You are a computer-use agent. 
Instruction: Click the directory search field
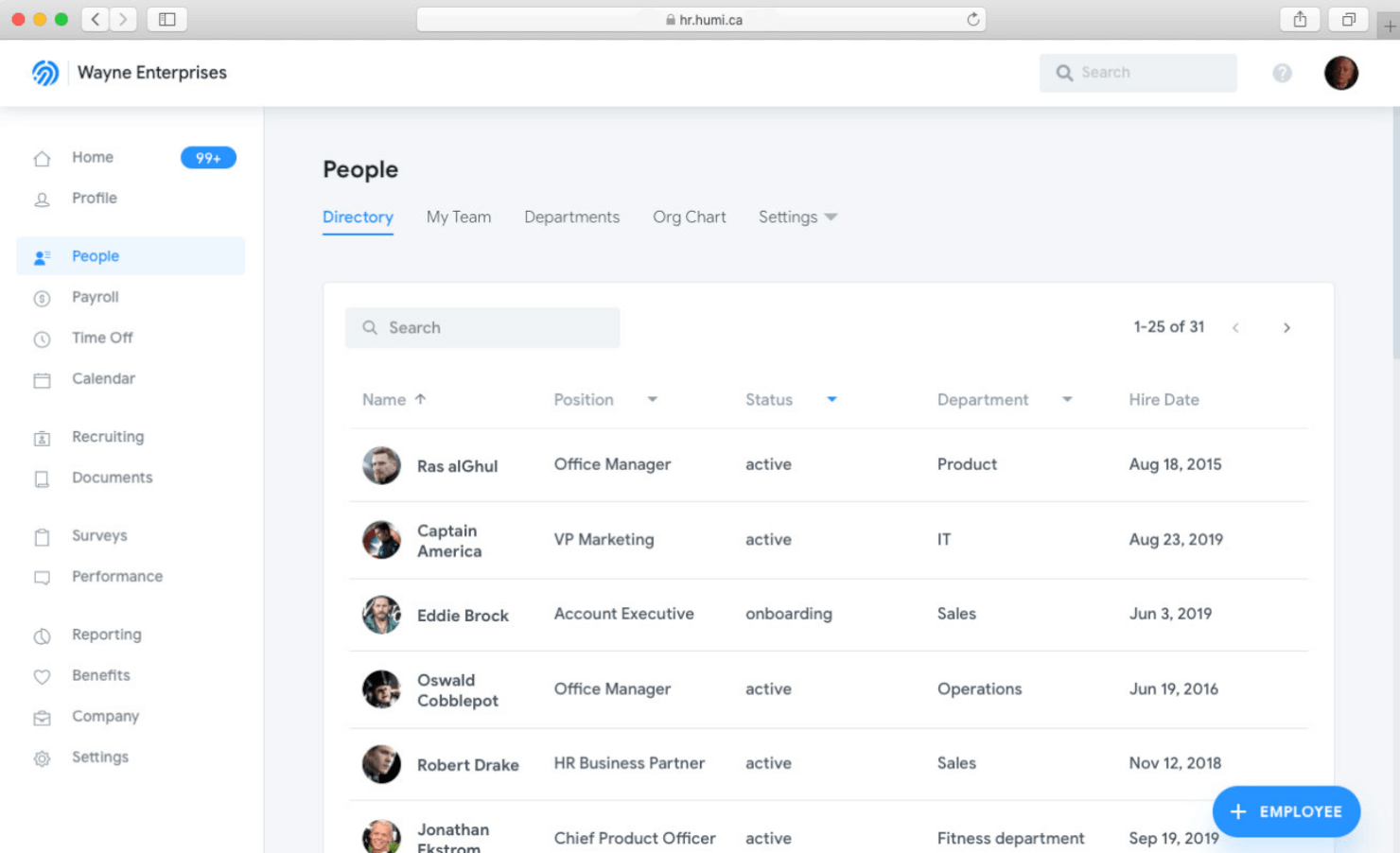(x=482, y=327)
